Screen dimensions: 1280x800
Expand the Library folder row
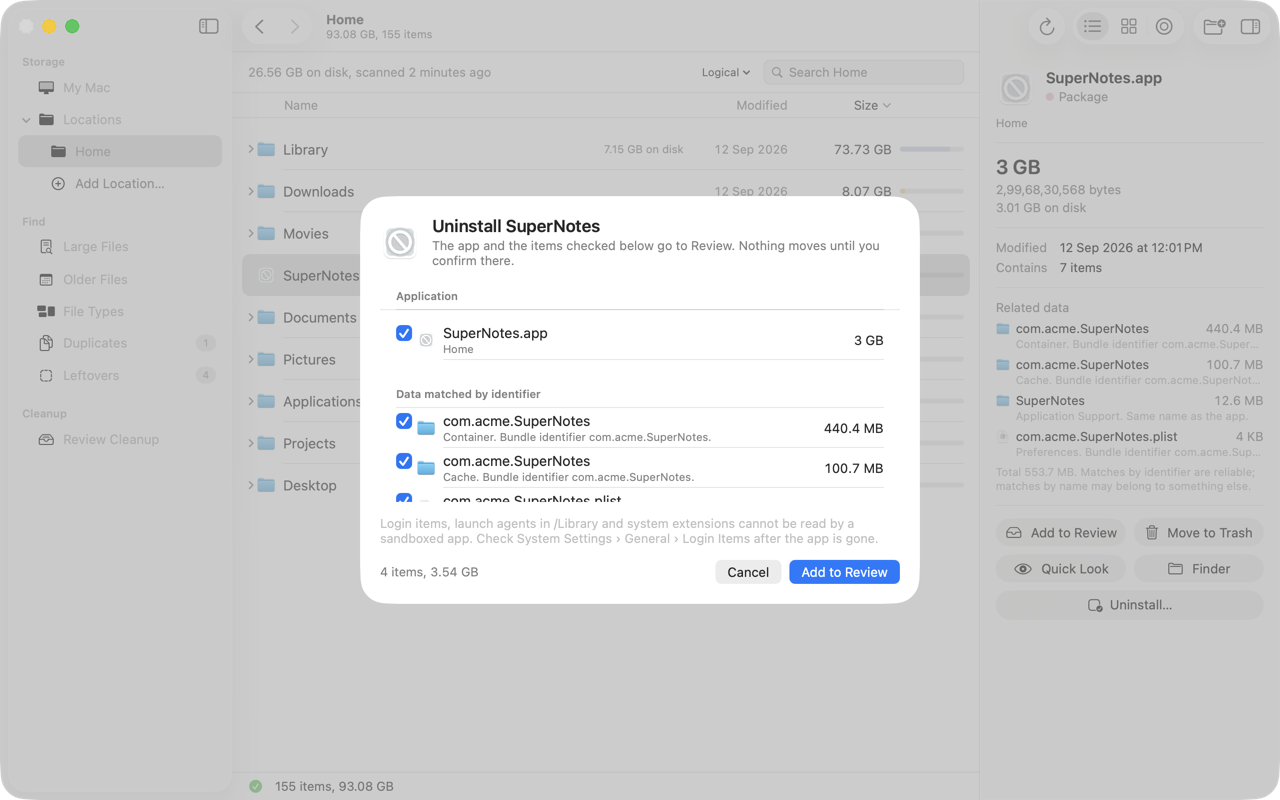(251, 149)
